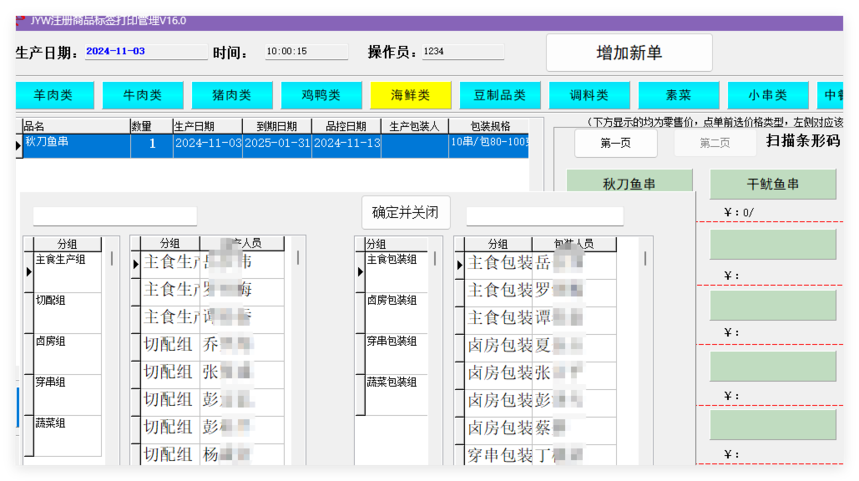Select the highlighted 海鲜类 category
The image size is (859, 481).
(x=410, y=95)
